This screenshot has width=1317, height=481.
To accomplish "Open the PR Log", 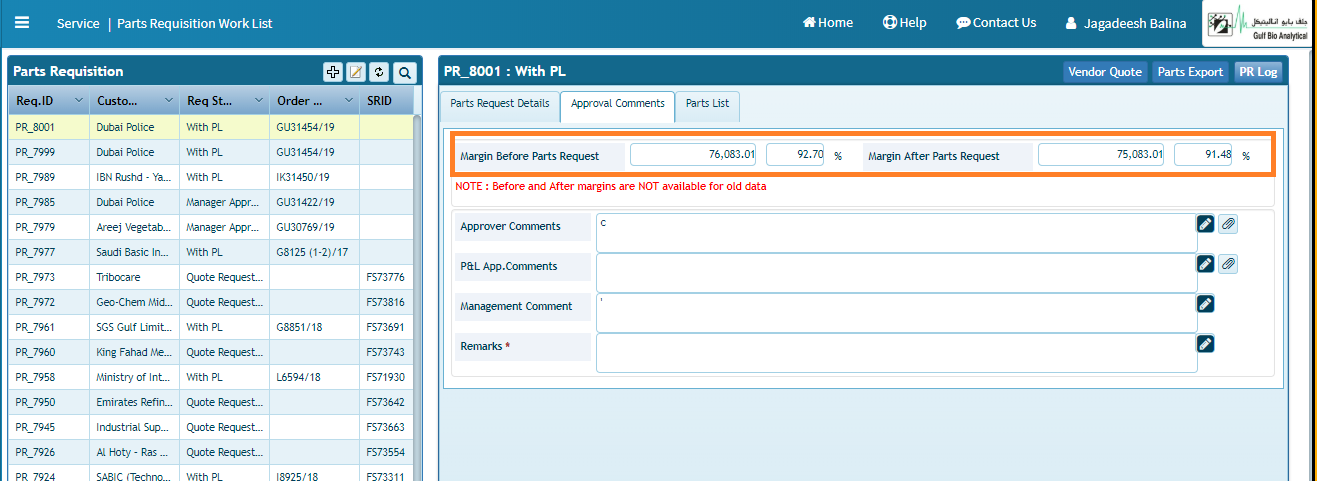I will (x=1257, y=72).
